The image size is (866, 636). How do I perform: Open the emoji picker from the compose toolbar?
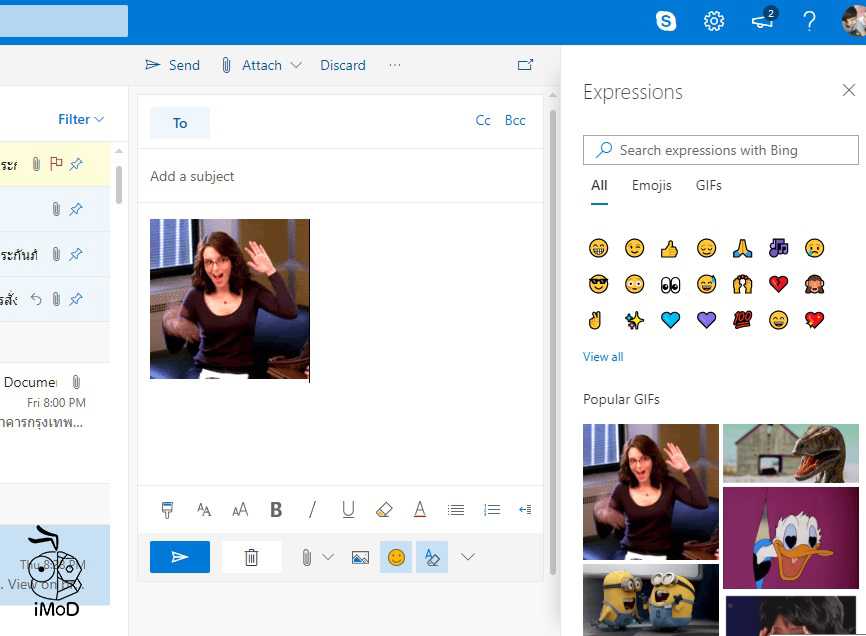[395, 556]
